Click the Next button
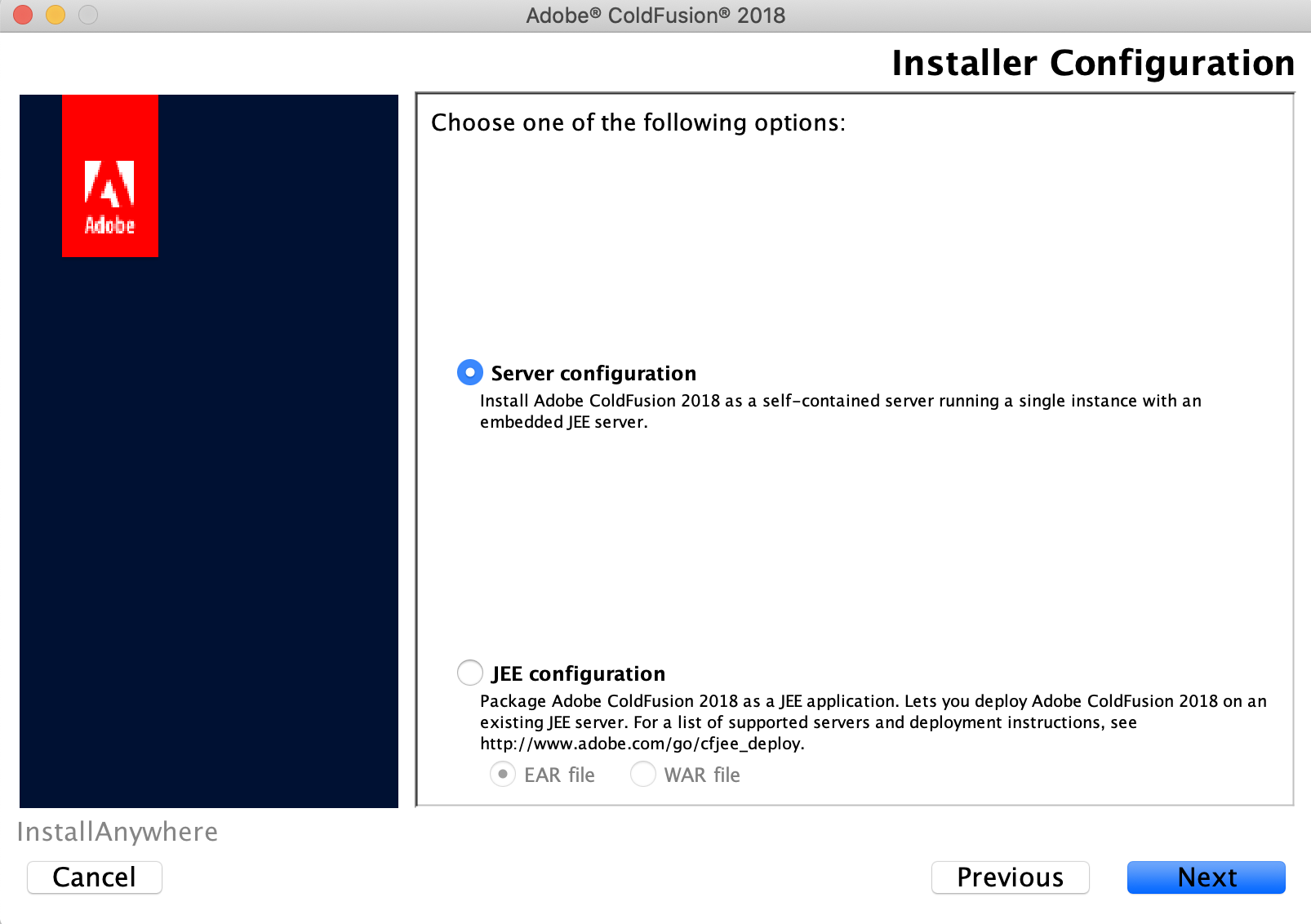1311x924 pixels. coord(1206,877)
